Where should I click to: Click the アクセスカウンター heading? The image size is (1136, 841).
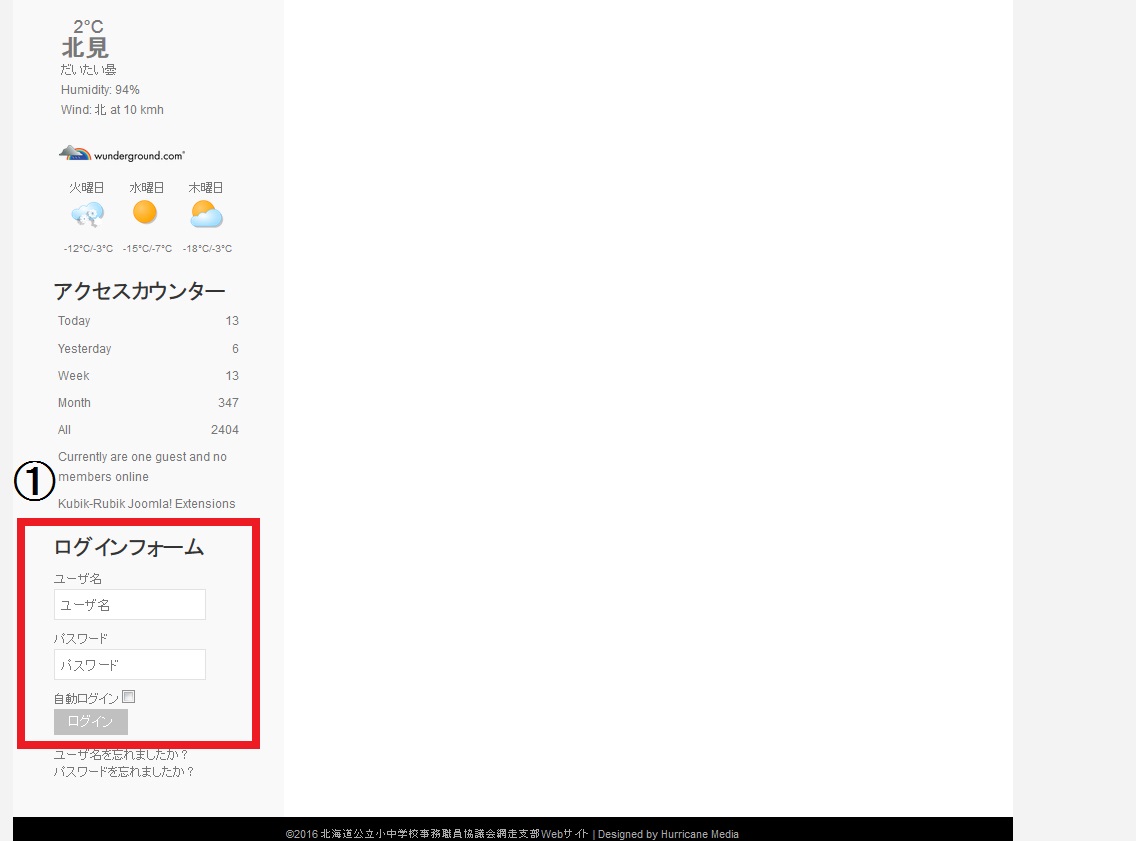[139, 291]
